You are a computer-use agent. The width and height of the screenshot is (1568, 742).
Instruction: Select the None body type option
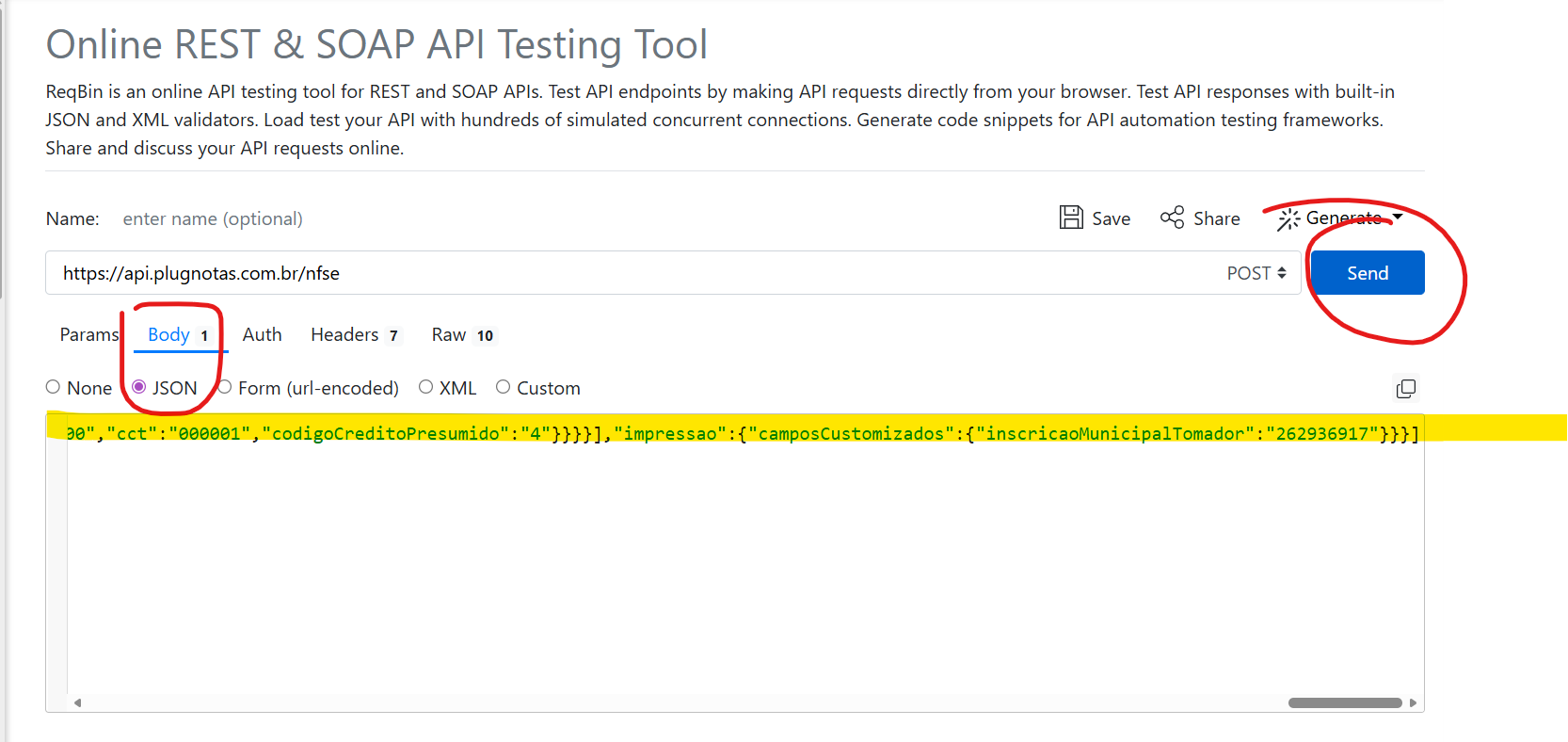tap(54, 387)
